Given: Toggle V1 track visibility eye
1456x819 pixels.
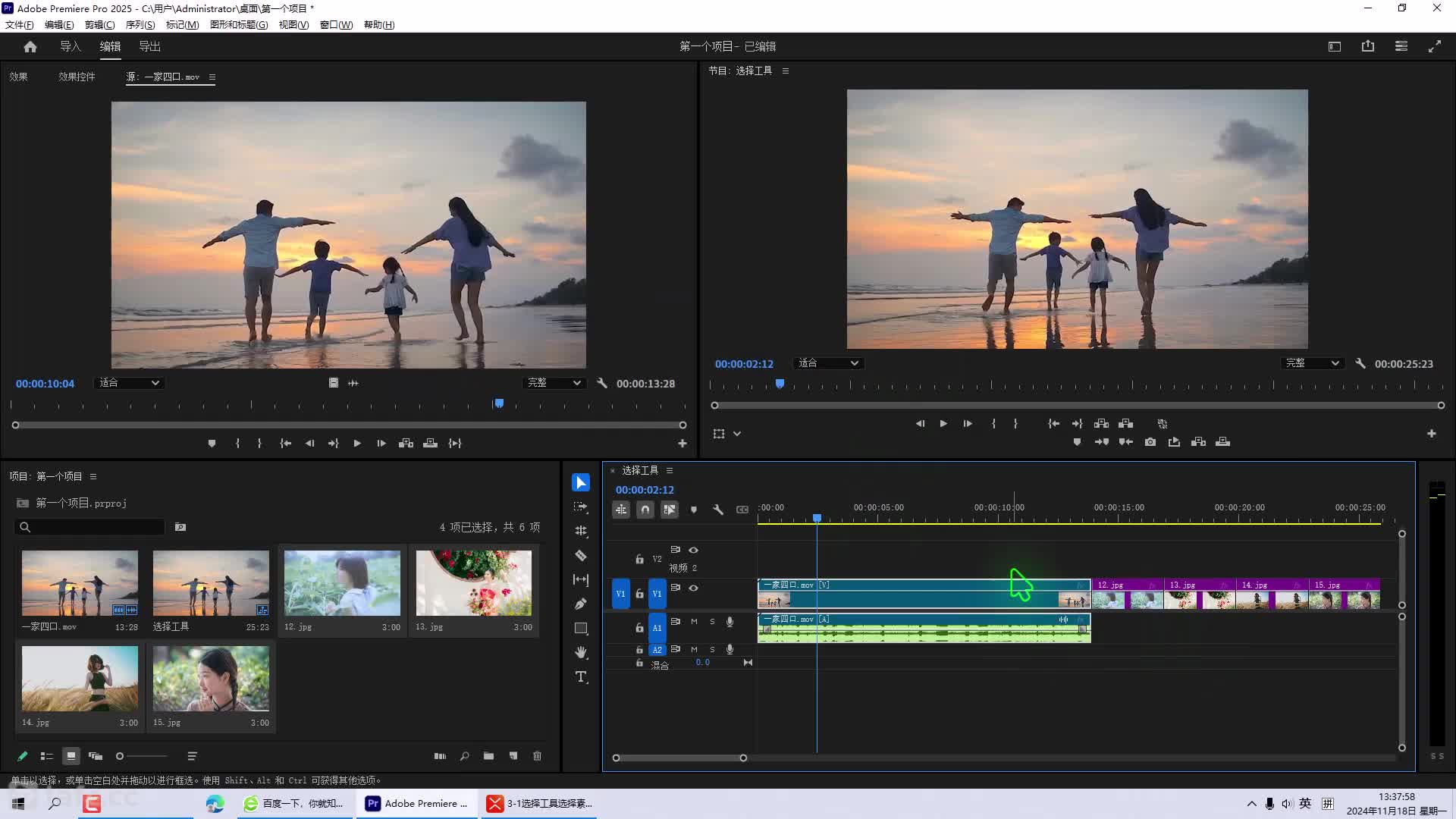Looking at the screenshot, I should [x=693, y=588].
